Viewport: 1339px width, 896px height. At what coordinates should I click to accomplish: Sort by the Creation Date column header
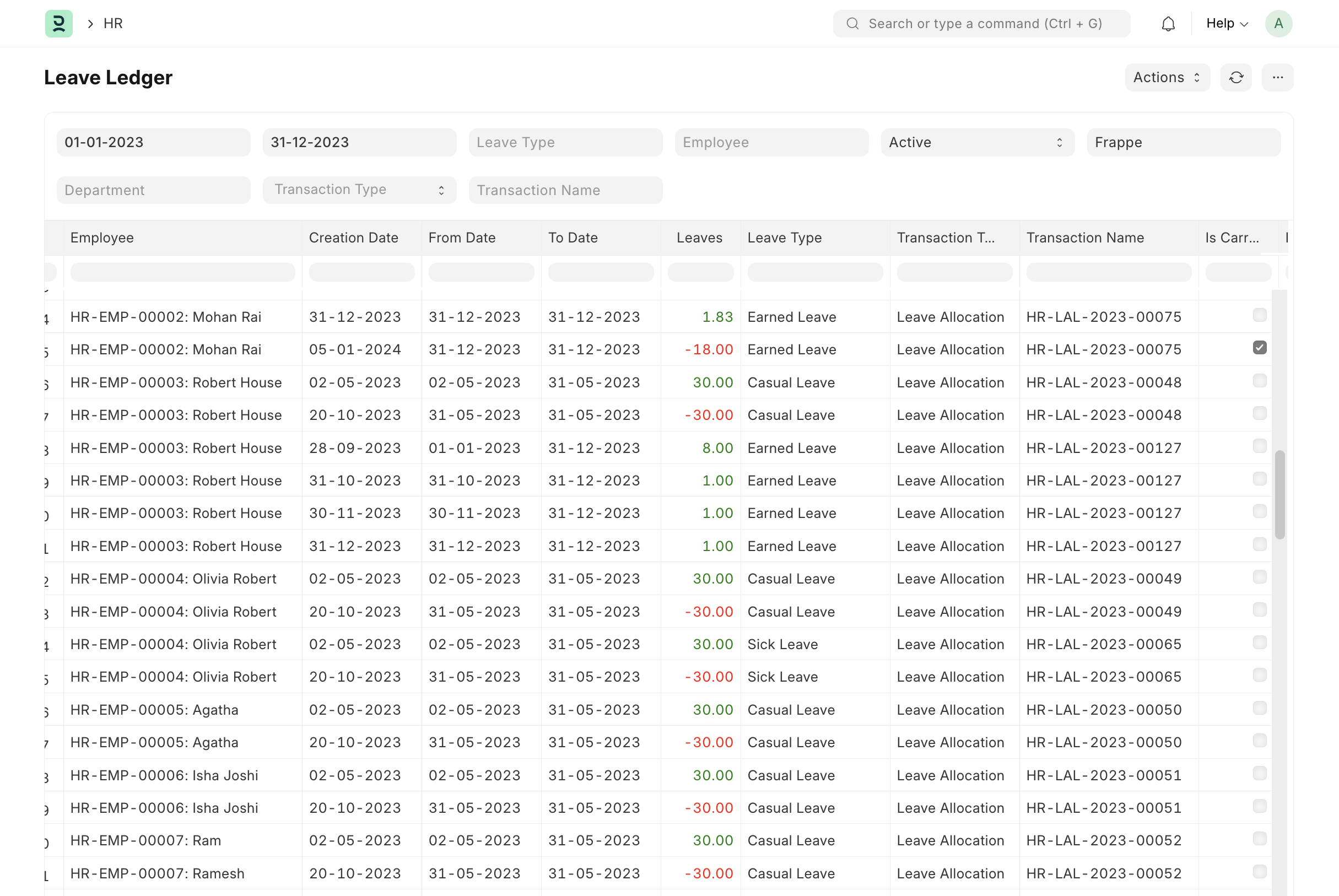pyautogui.click(x=361, y=238)
